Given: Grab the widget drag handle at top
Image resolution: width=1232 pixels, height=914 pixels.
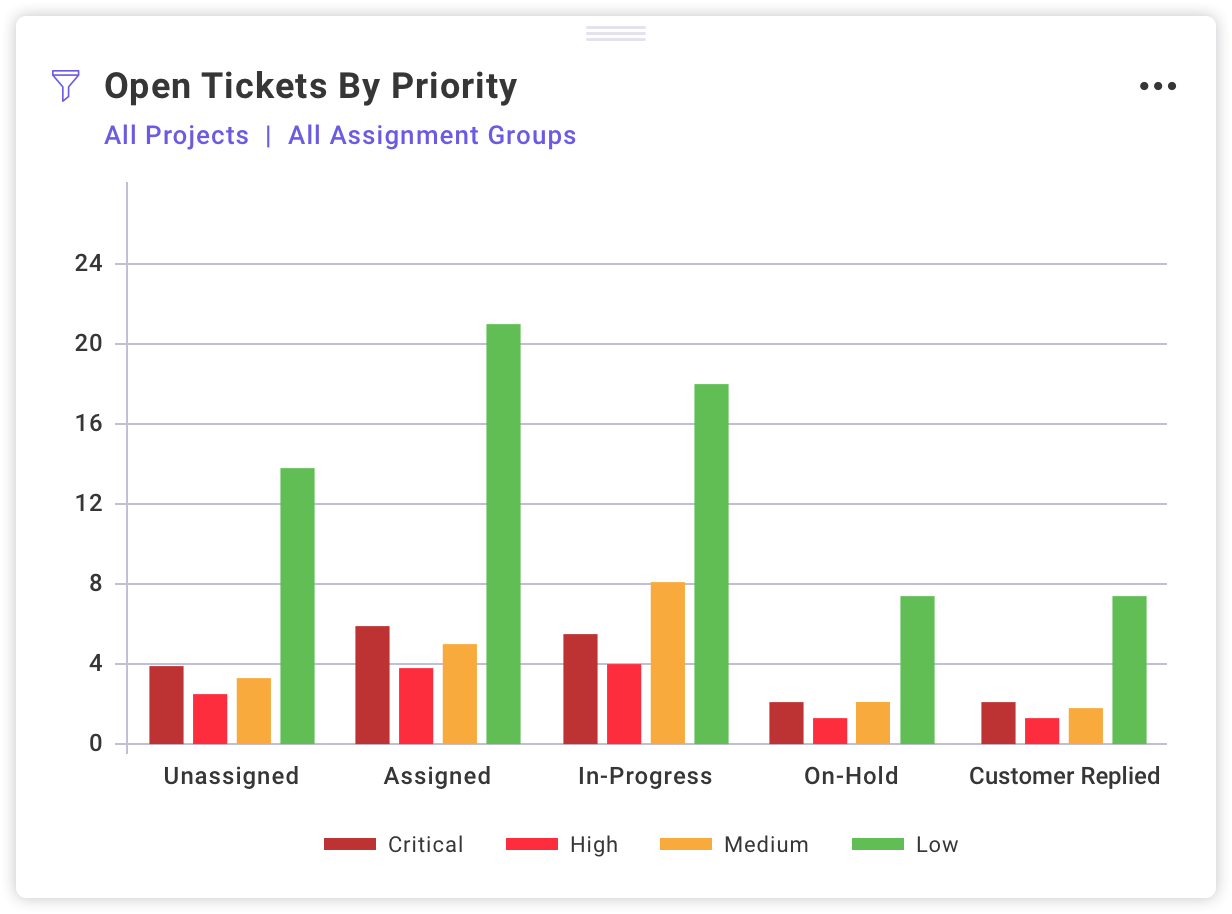Looking at the screenshot, I should coord(616,34).
